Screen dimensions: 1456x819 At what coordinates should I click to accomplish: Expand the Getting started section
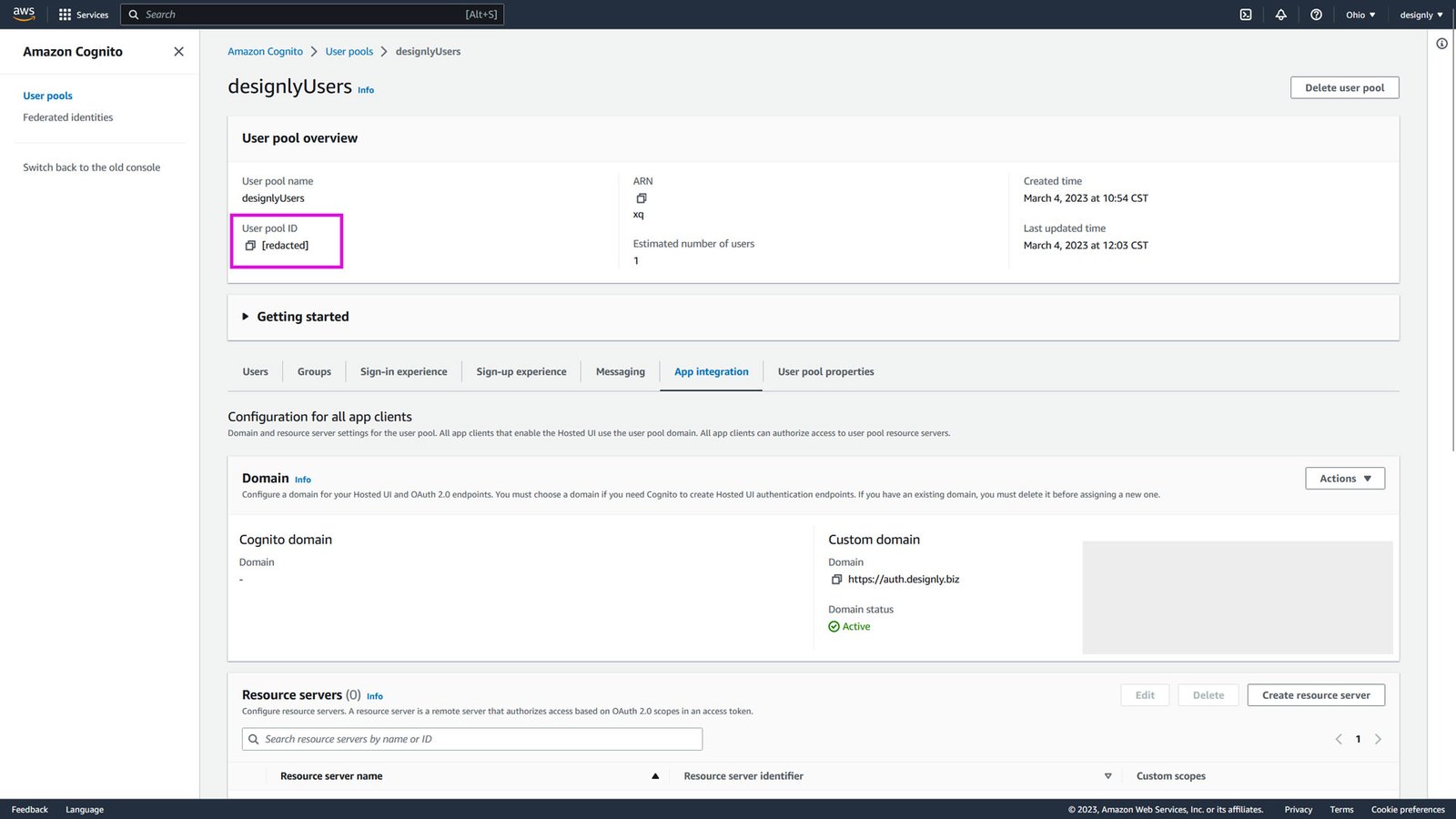tap(294, 317)
